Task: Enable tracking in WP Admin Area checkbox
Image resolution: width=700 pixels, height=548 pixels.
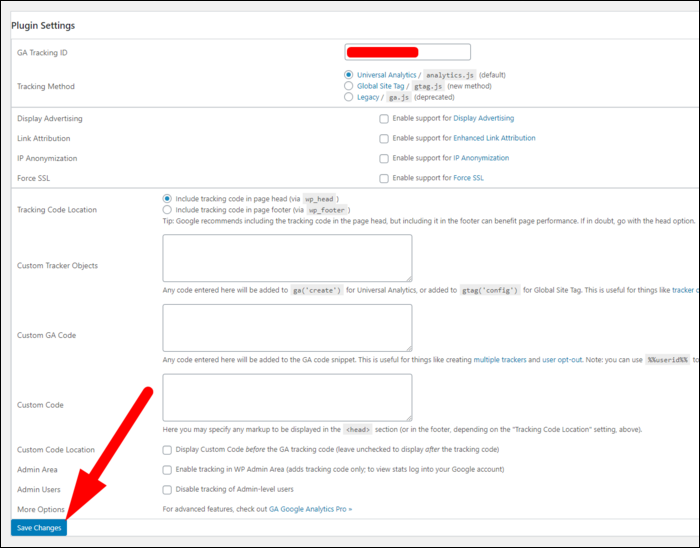Action: point(167,470)
